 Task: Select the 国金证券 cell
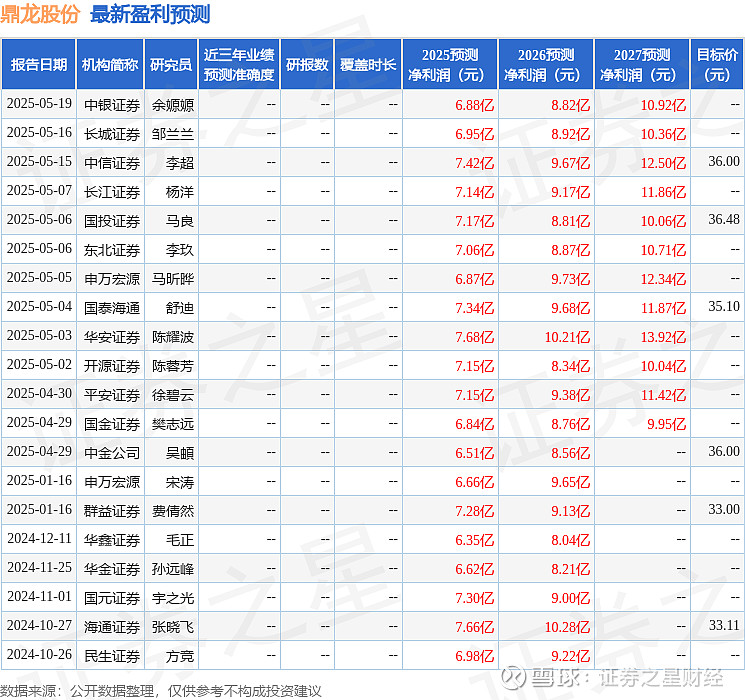(x=112, y=424)
